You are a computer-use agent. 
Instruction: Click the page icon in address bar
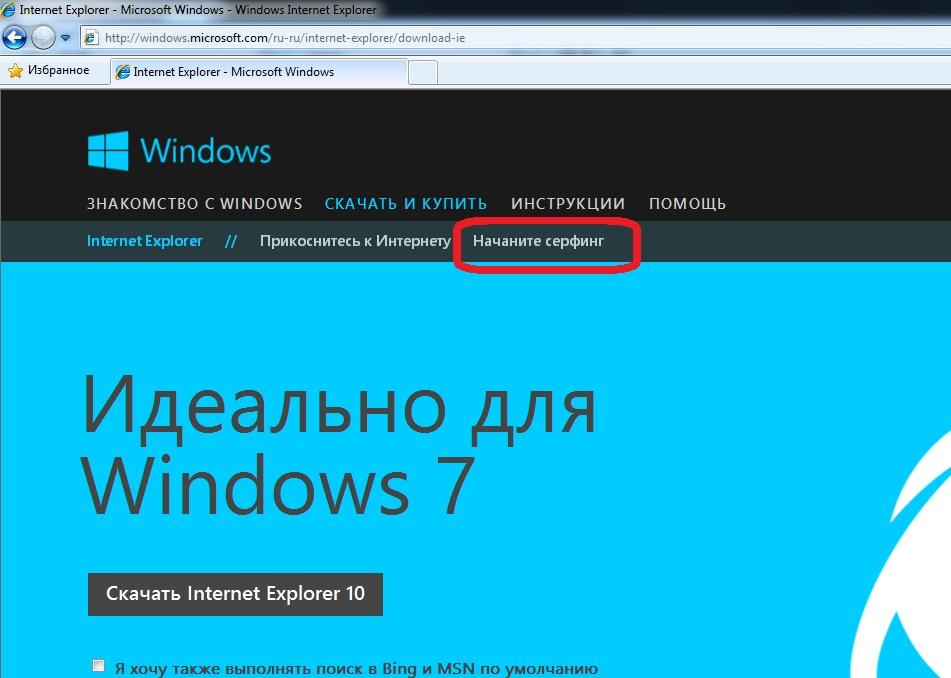(x=92, y=38)
